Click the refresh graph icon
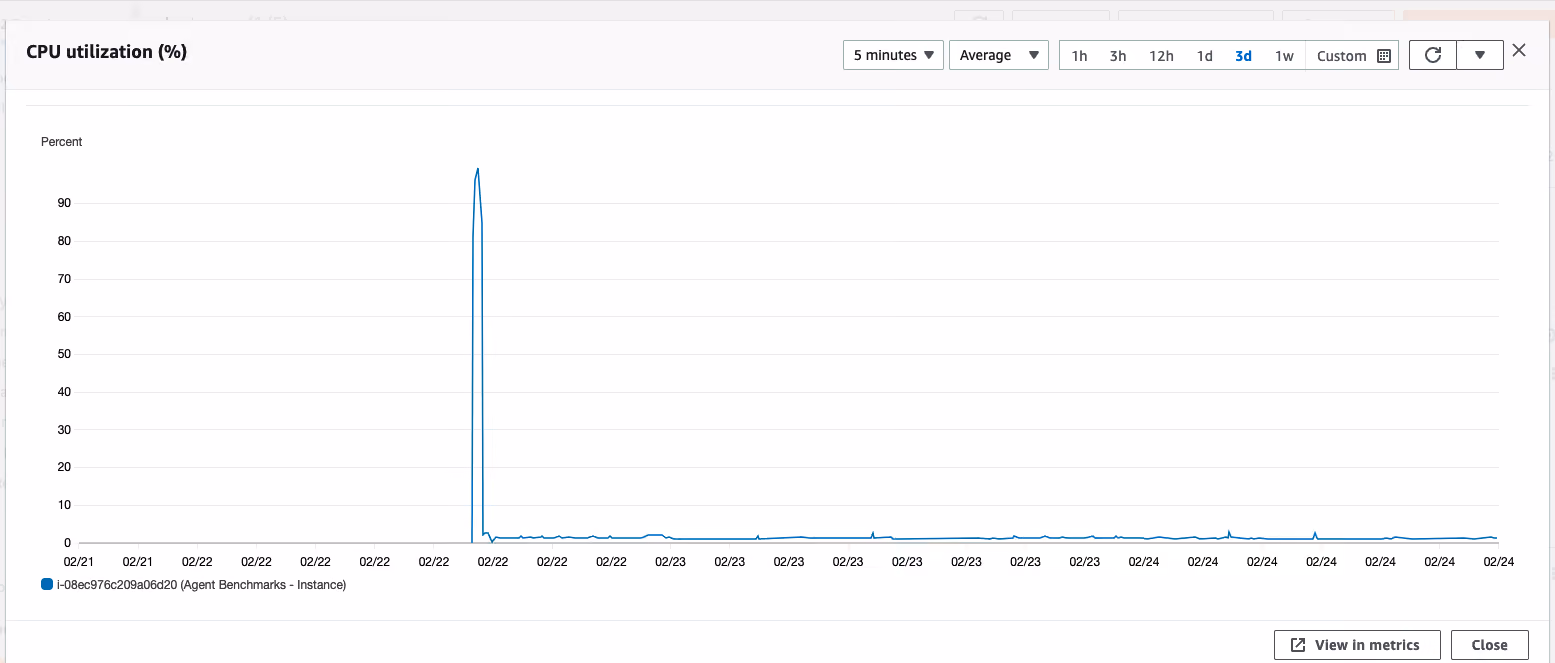The width and height of the screenshot is (1555, 663). coord(1433,55)
